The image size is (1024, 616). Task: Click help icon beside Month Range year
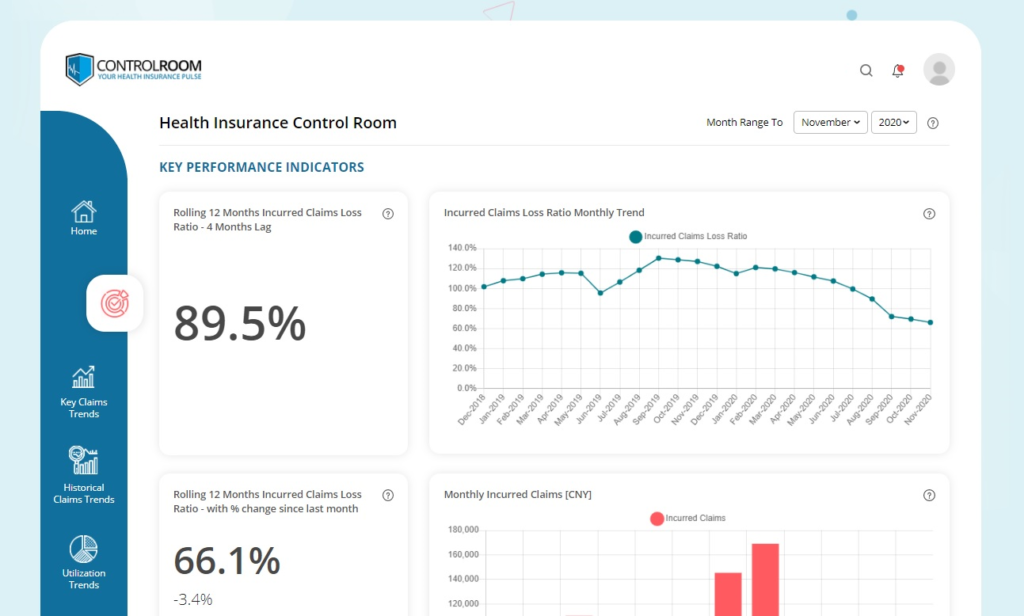[x=933, y=123]
